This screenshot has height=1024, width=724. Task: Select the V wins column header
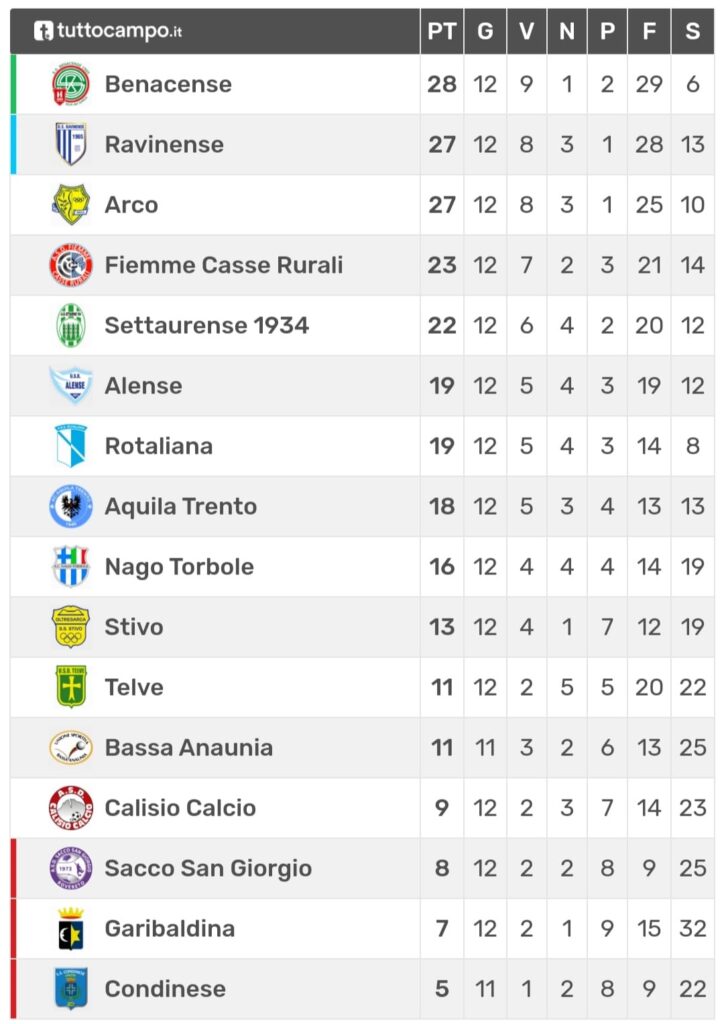[x=526, y=31]
